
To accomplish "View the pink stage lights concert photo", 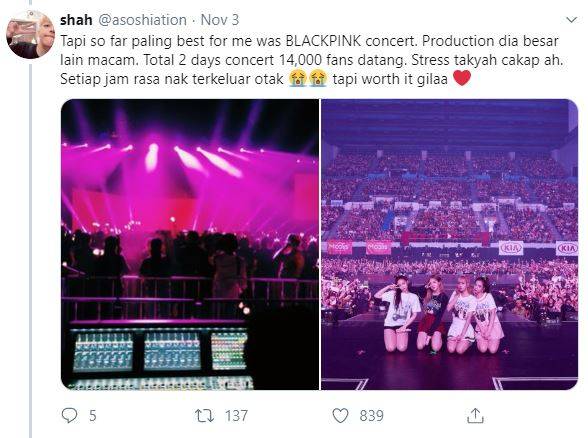I will (190, 244).
